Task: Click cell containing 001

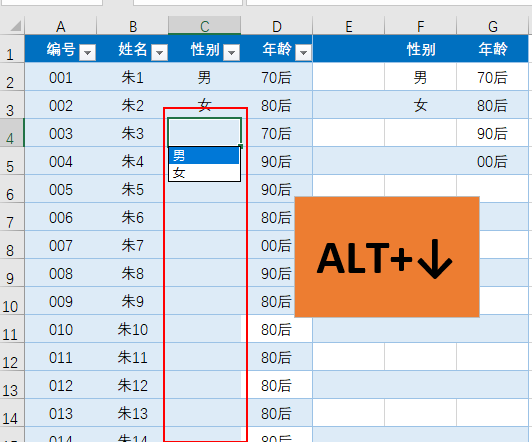Action: pos(61,77)
